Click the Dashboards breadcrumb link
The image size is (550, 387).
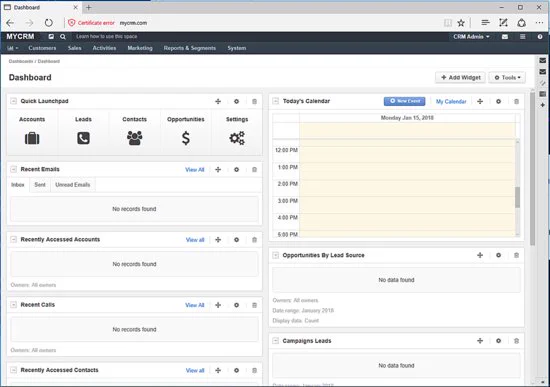21,61
